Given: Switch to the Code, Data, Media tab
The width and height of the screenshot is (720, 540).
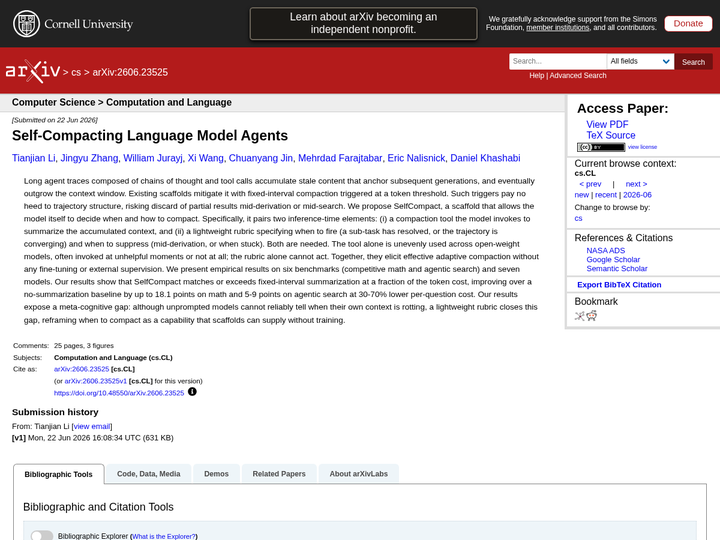Looking at the screenshot, I should [x=148, y=474].
